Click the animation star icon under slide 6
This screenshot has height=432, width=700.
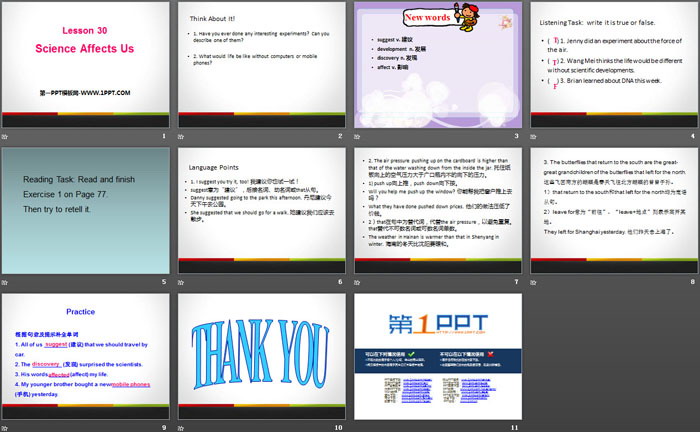pos(181,282)
